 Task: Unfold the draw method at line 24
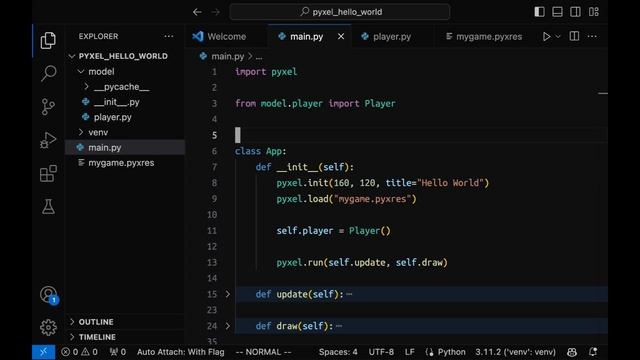[228, 326]
